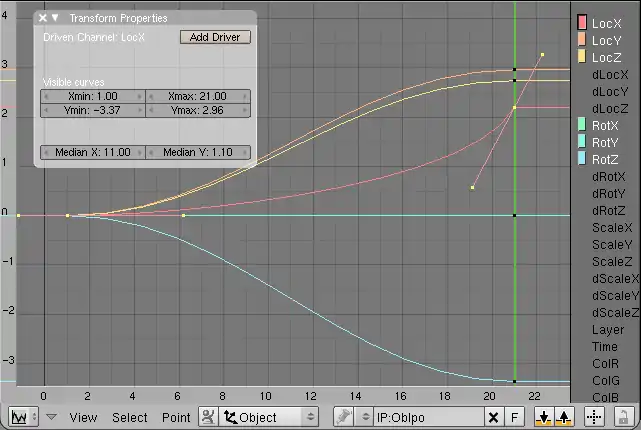
Task: Select the lower LocX curve handle point
Action: pyautogui.click(x=473, y=188)
